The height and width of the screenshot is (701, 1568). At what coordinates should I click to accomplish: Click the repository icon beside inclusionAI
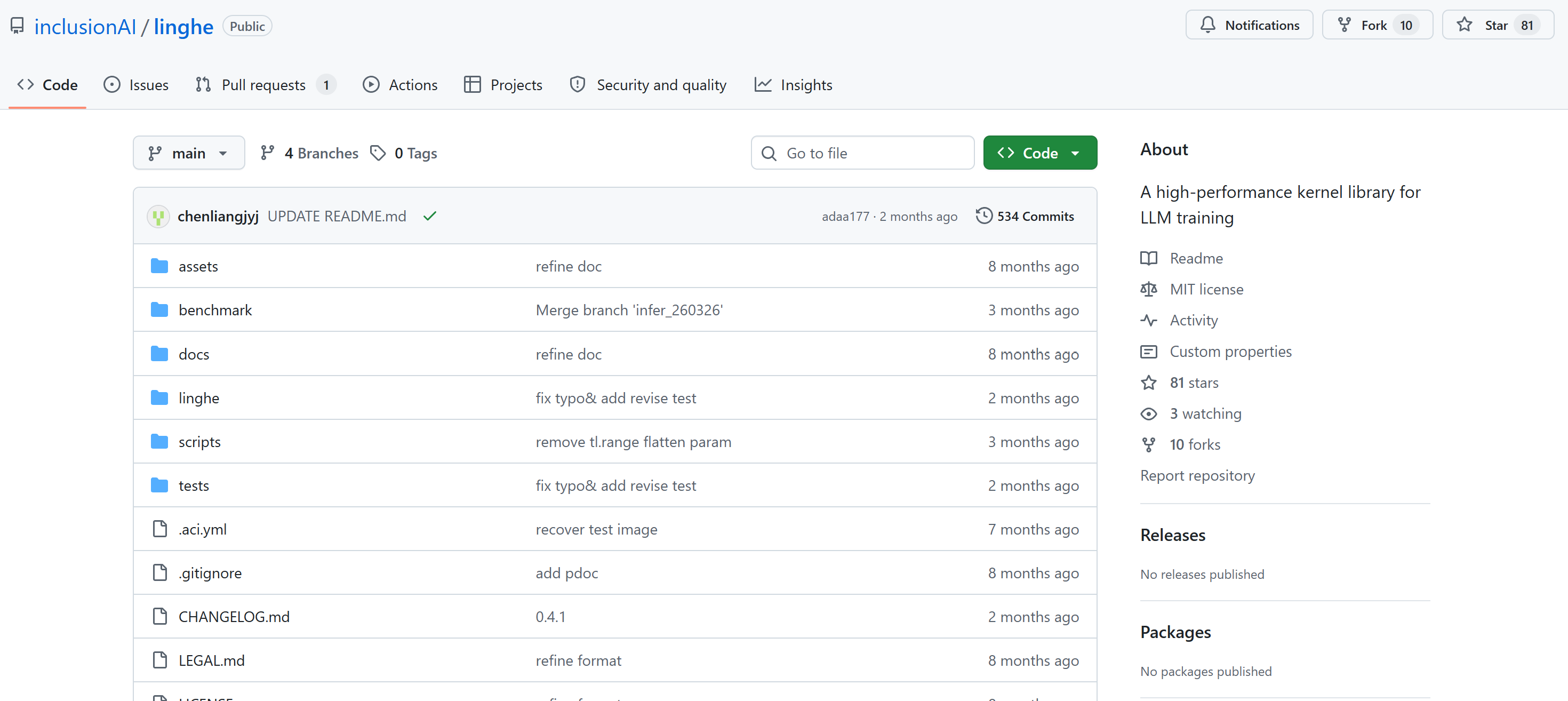(x=17, y=26)
